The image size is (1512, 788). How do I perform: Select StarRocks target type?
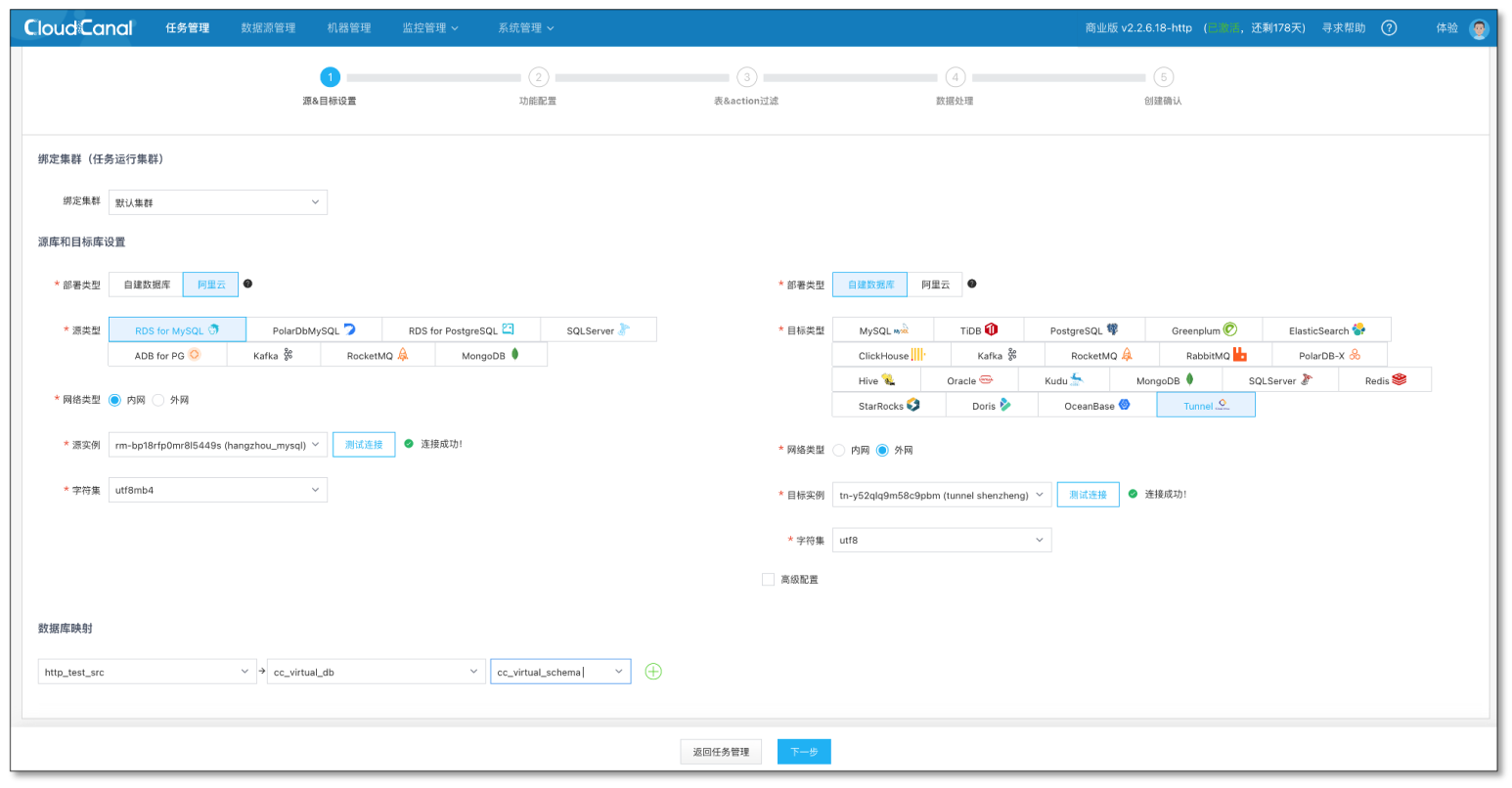point(889,405)
